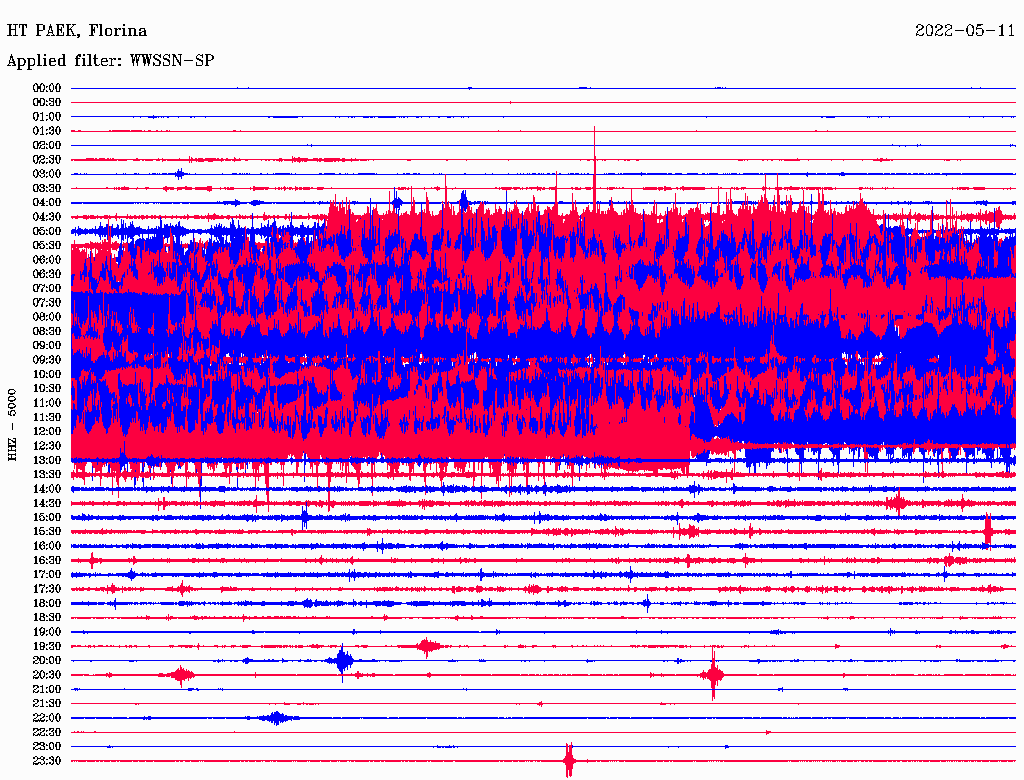Click the 10:00 time label
The width and height of the screenshot is (1024, 780).
(x=47, y=375)
